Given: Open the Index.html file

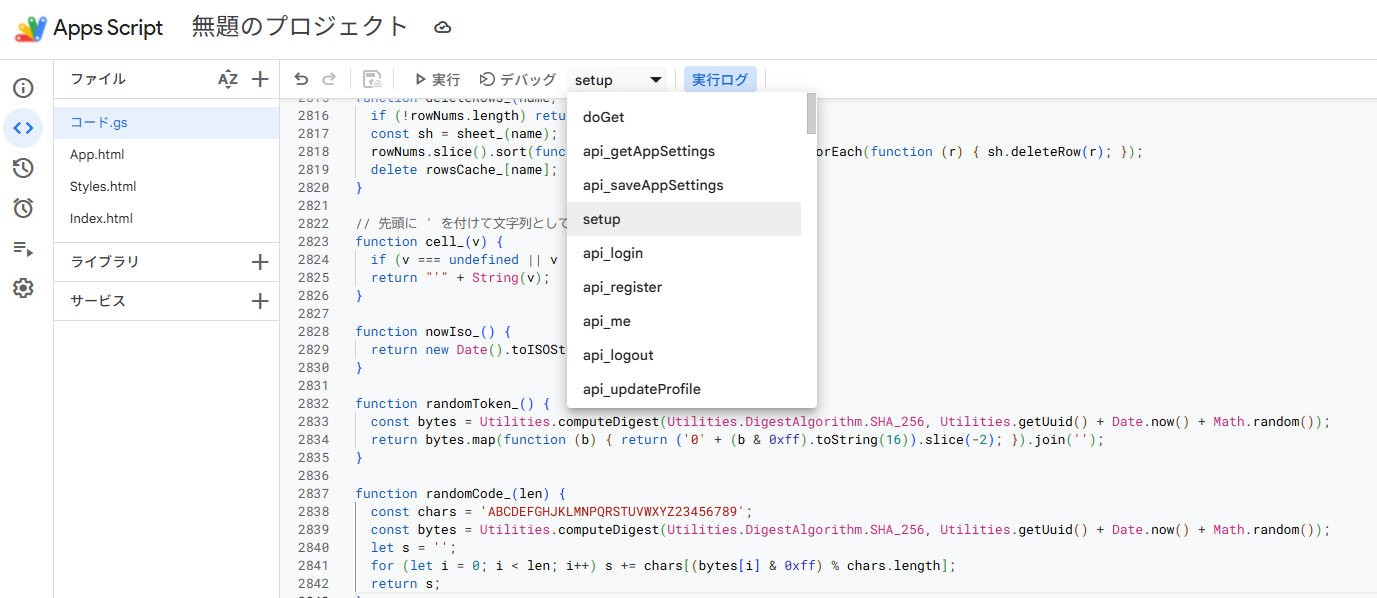Looking at the screenshot, I should (166, 219).
